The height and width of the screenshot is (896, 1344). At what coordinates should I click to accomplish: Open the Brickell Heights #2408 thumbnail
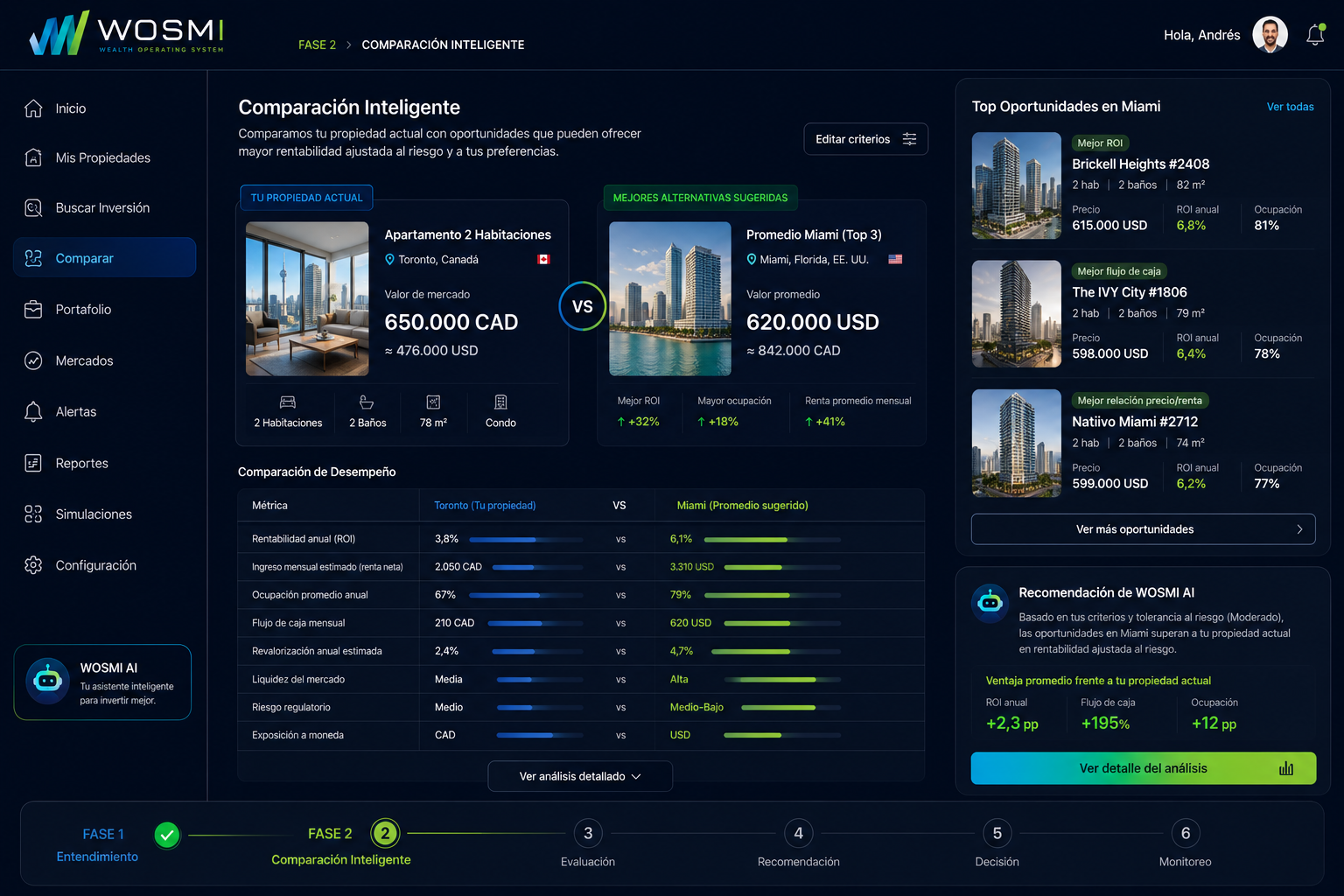click(x=1017, y=185)
